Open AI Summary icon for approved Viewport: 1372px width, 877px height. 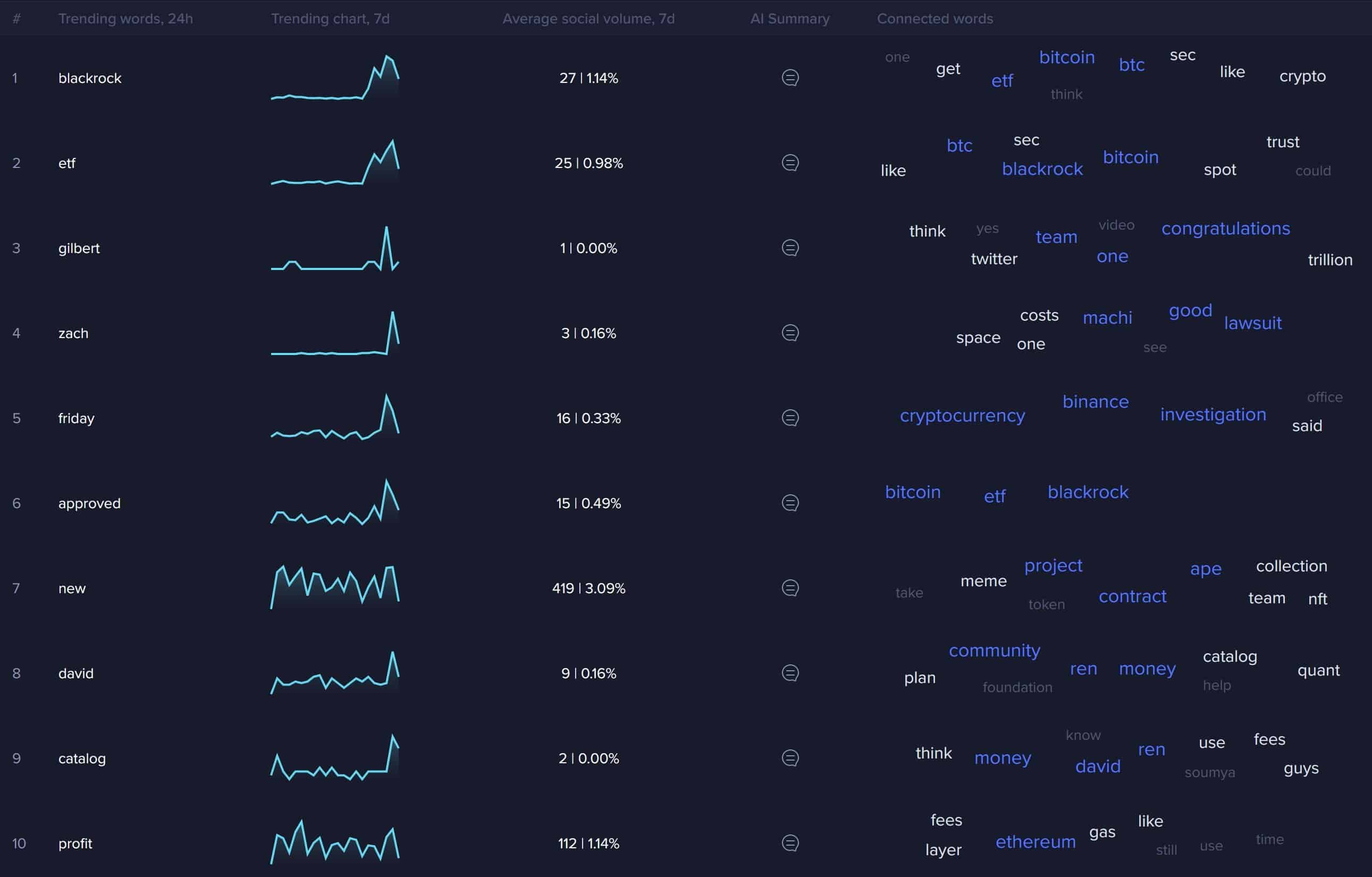coord(790,503)
